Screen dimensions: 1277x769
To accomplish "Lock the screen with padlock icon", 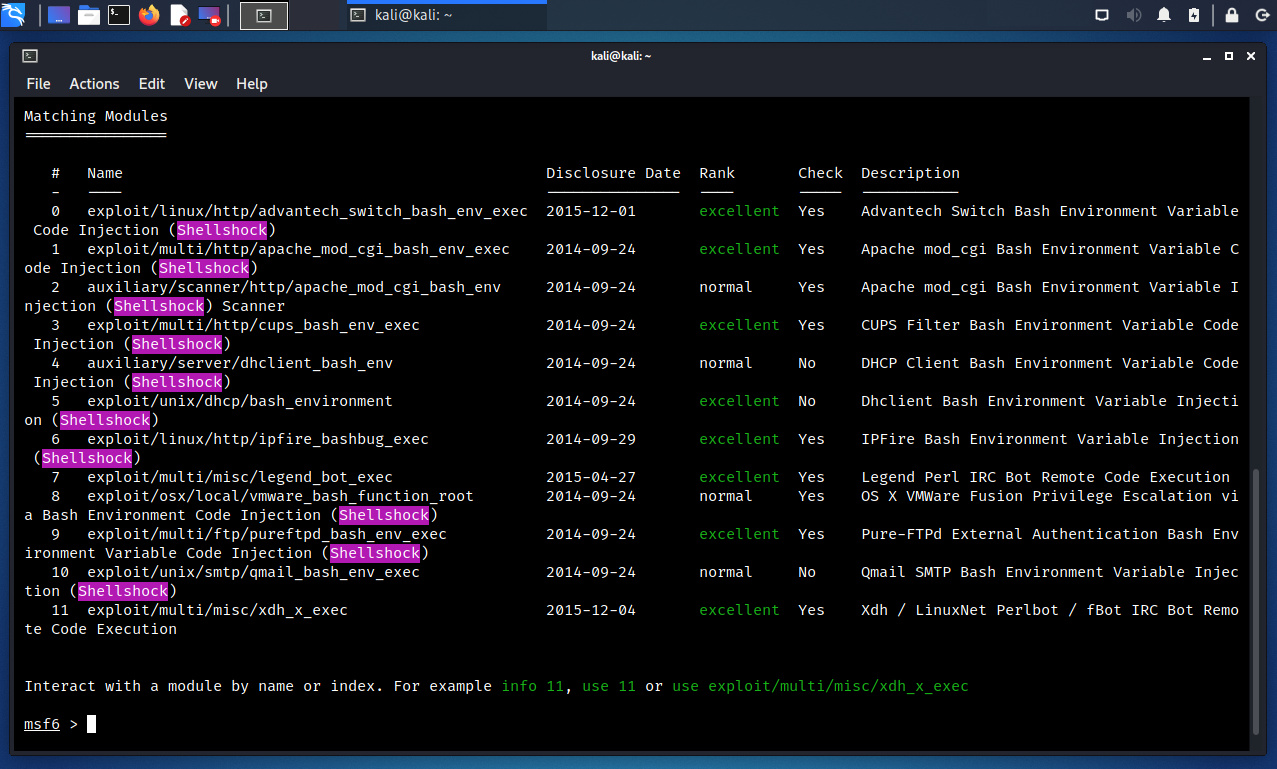I will (x=1232, y=15).
